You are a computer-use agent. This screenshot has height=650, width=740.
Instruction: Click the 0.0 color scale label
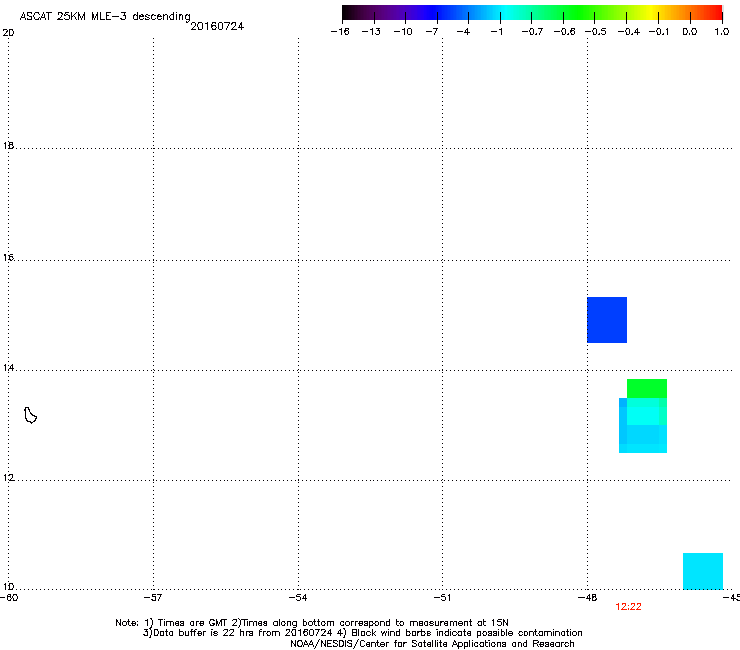(x=690, y=32)
